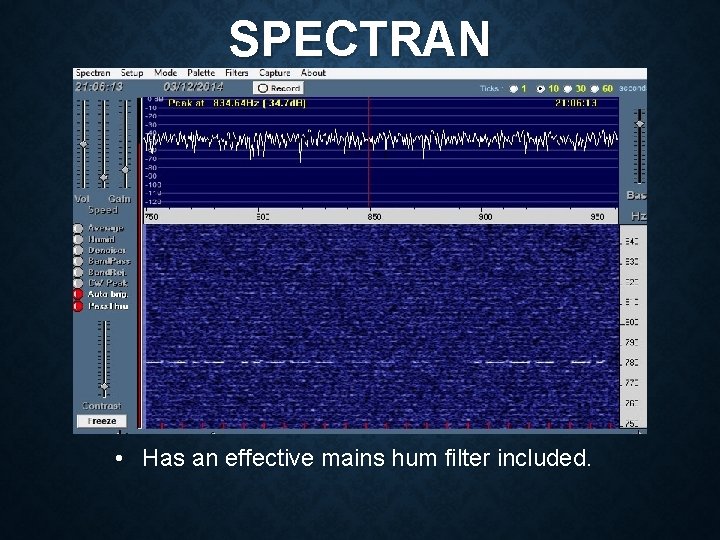Enable the Denoiser filter LED
Screen dimensions: 720x540
tap(78, 250)
